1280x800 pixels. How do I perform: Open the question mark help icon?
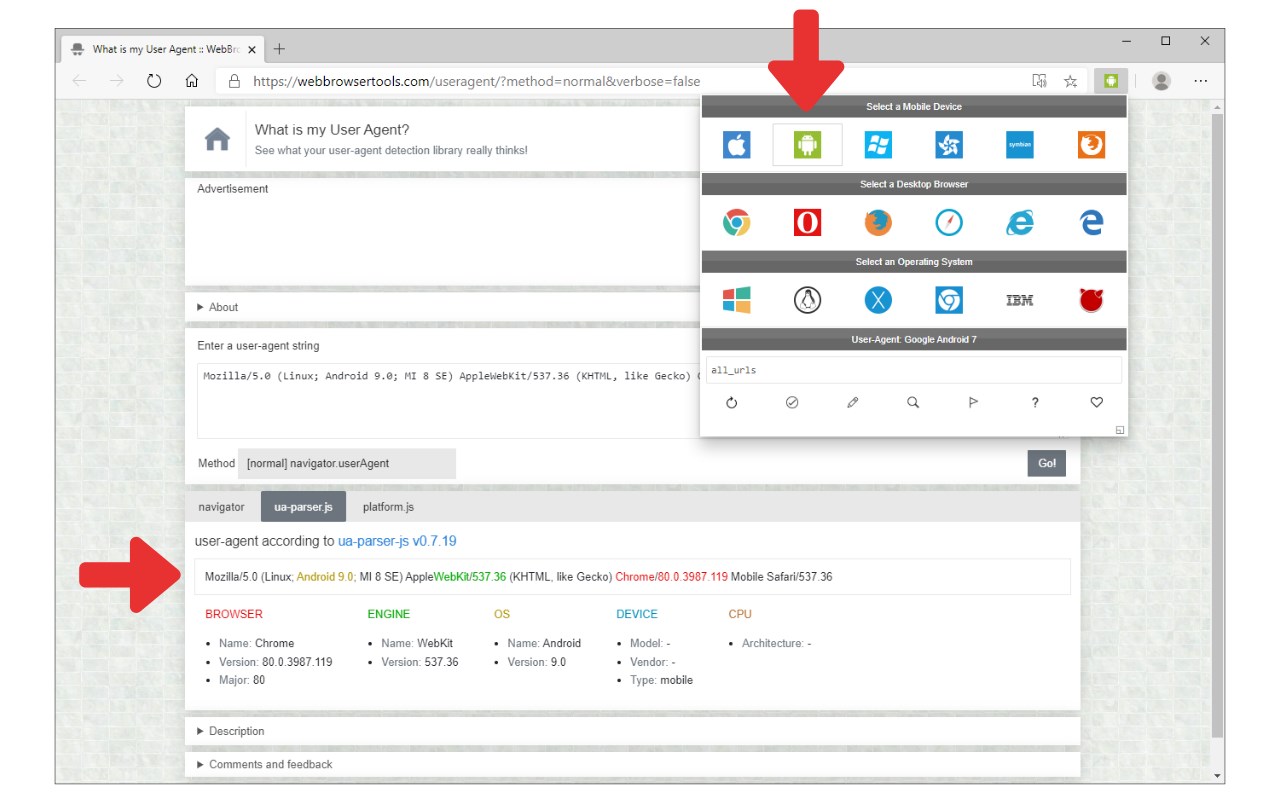1035,402
